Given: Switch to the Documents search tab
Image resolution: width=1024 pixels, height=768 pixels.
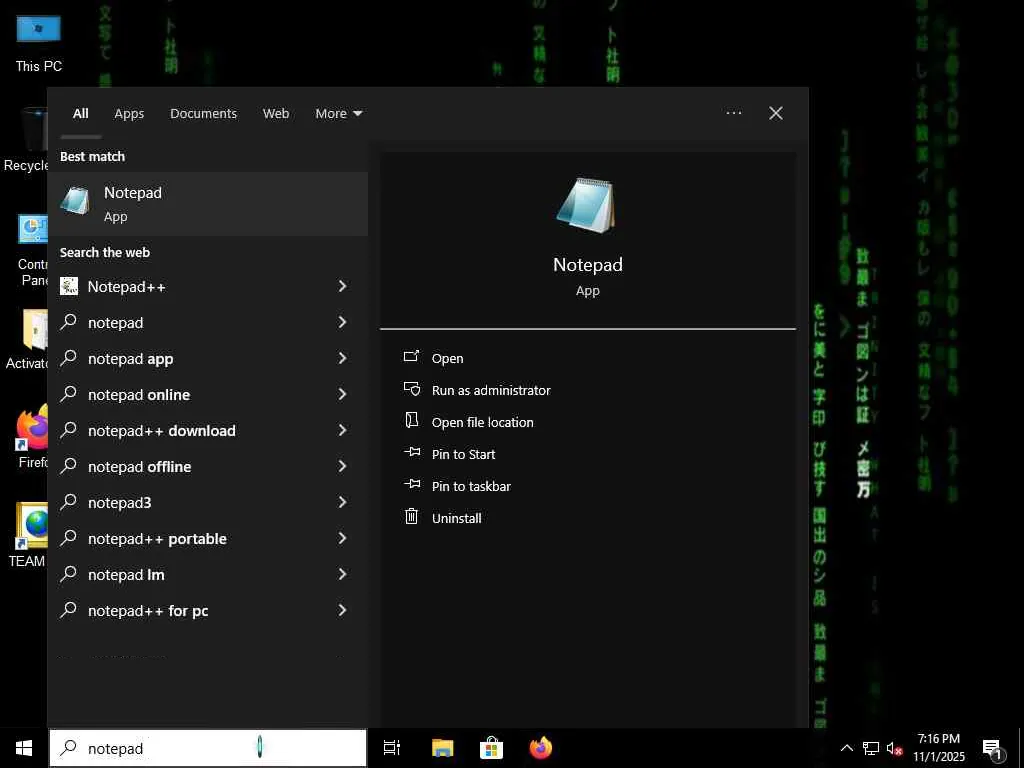Looking at the screenshot, I should pyautogui.click(x=203, y=114).
